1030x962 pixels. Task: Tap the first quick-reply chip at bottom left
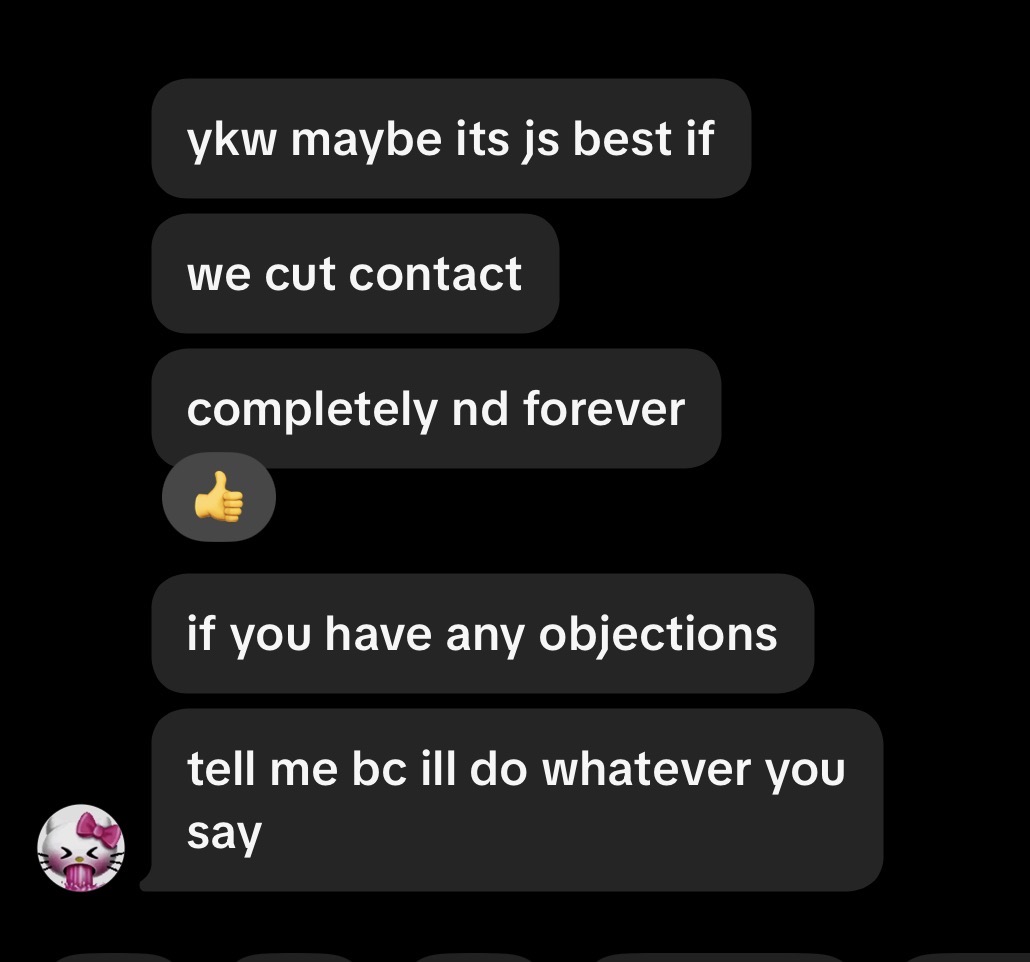pyautogui.click(x=115, y=957)
